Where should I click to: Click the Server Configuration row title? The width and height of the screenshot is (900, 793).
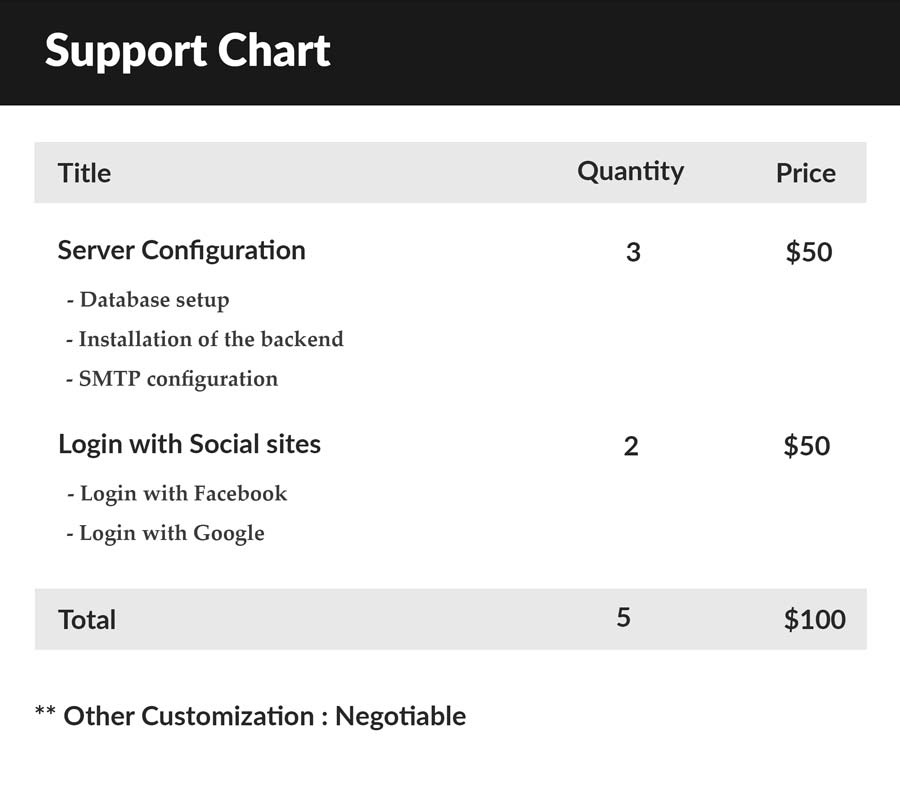[181, 251]
